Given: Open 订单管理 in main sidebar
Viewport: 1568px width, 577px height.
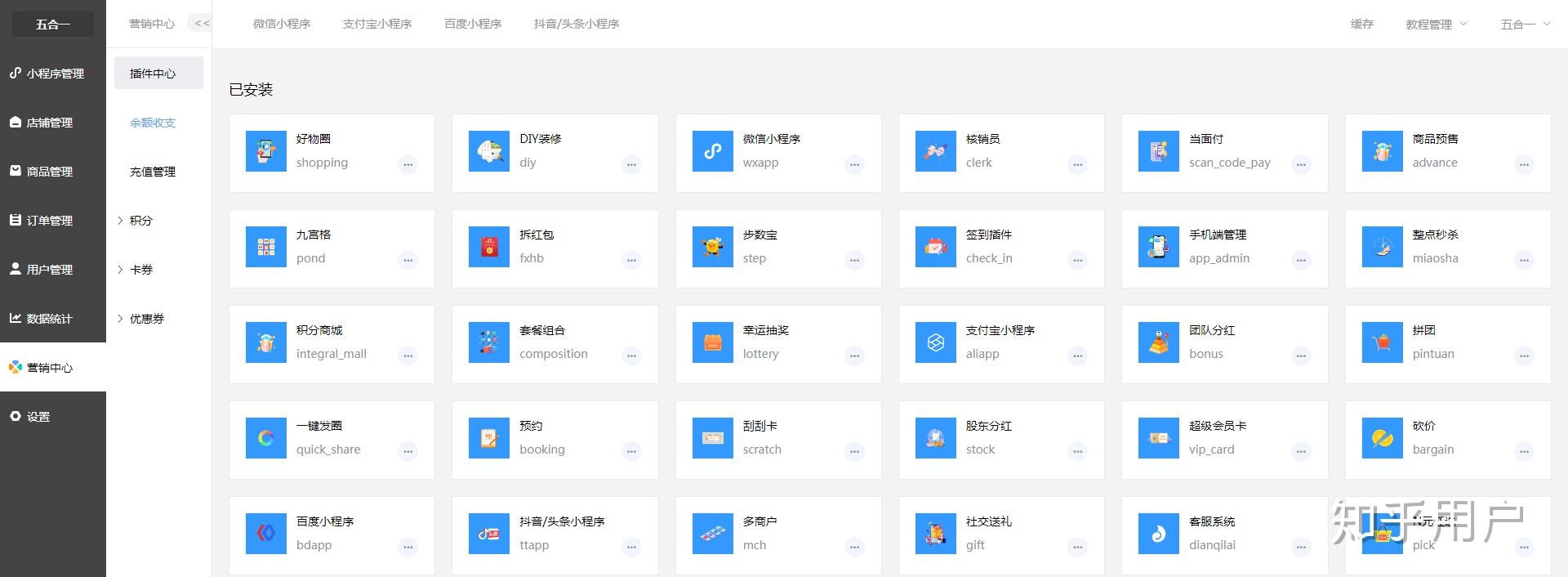Looking at the screenshot, I should [x=53, y=221].
